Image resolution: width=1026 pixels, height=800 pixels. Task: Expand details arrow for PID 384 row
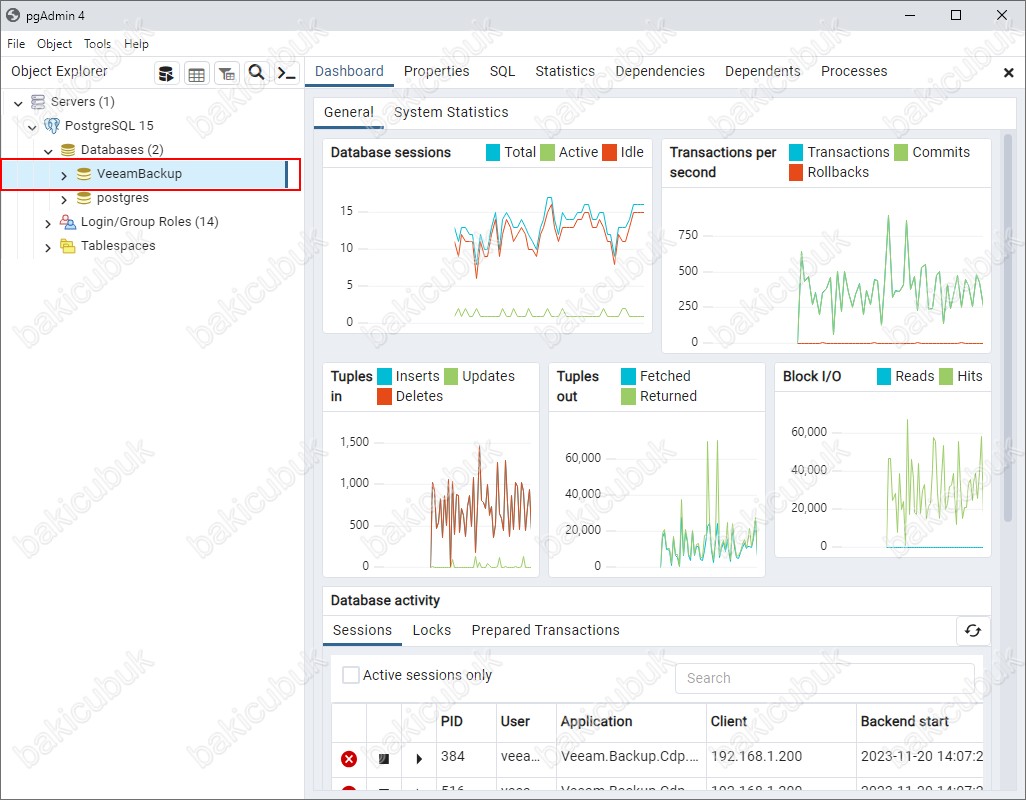[419, 759]
